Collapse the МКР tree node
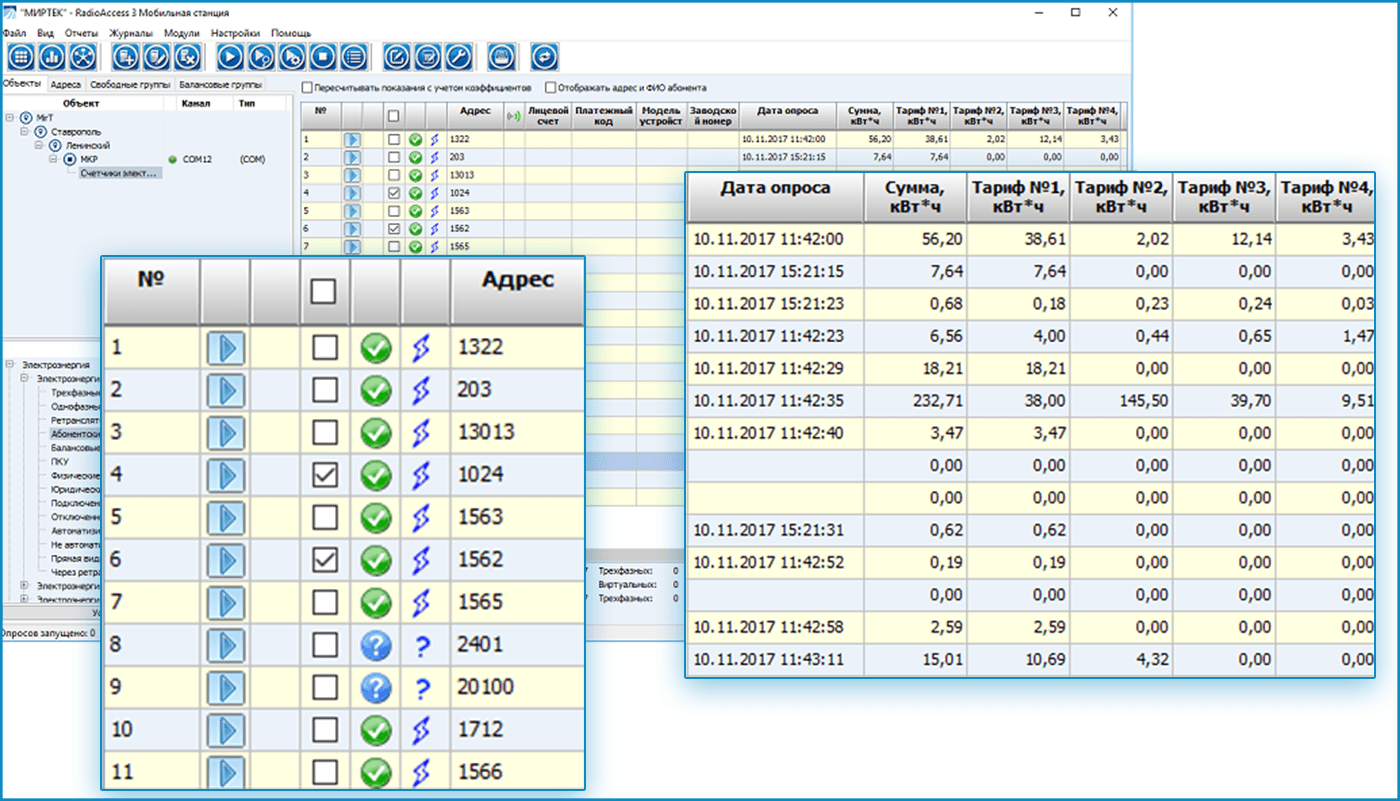Viewport: 1400px width, 801px height. [54, 159]
